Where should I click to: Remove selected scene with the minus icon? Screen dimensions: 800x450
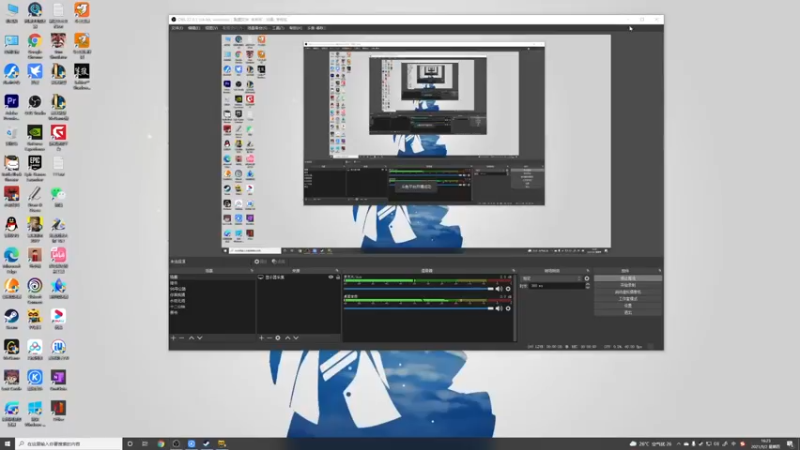click(x=182, y=338)
